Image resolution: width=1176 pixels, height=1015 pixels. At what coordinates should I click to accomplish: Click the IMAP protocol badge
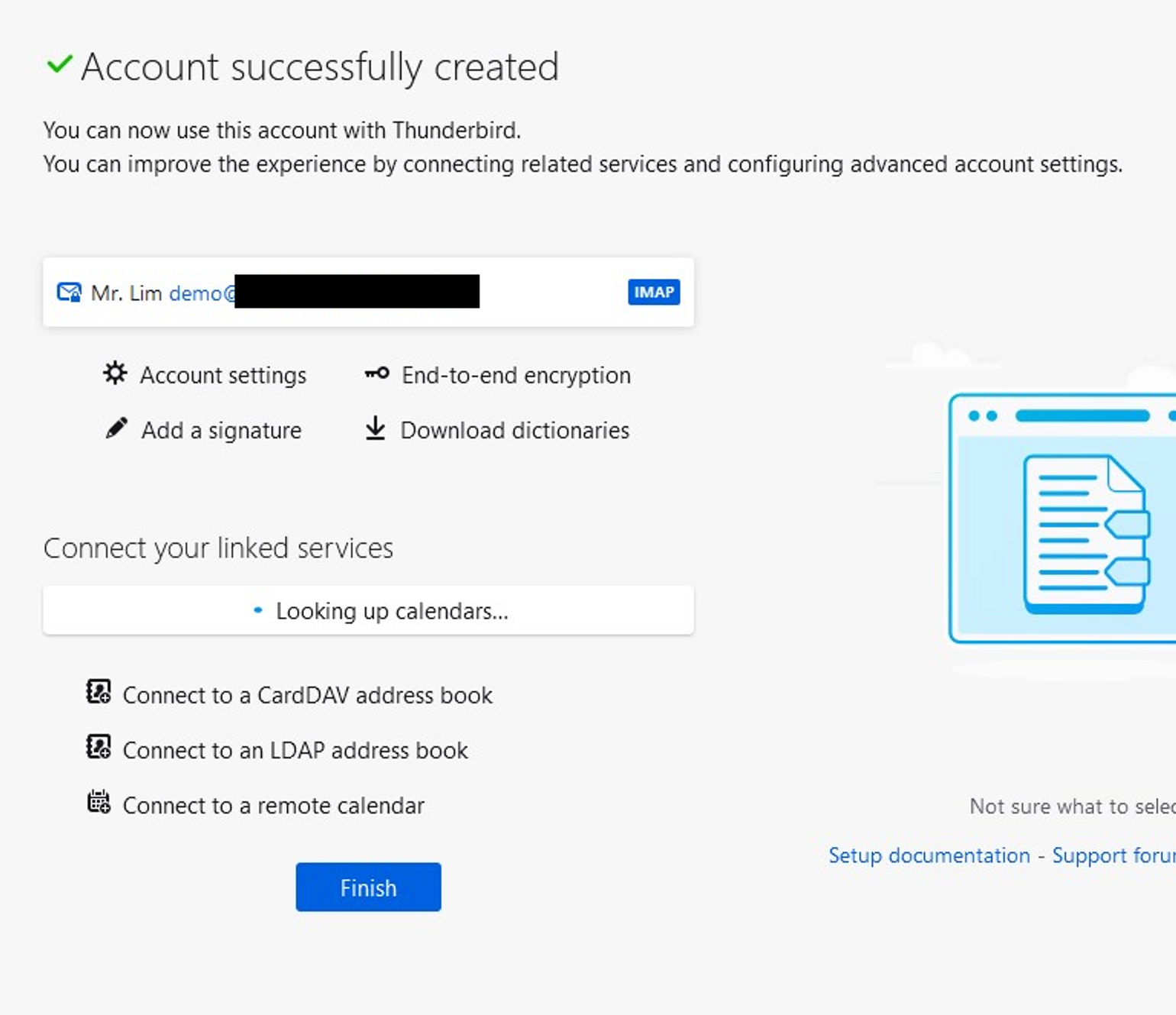[654, 293]
